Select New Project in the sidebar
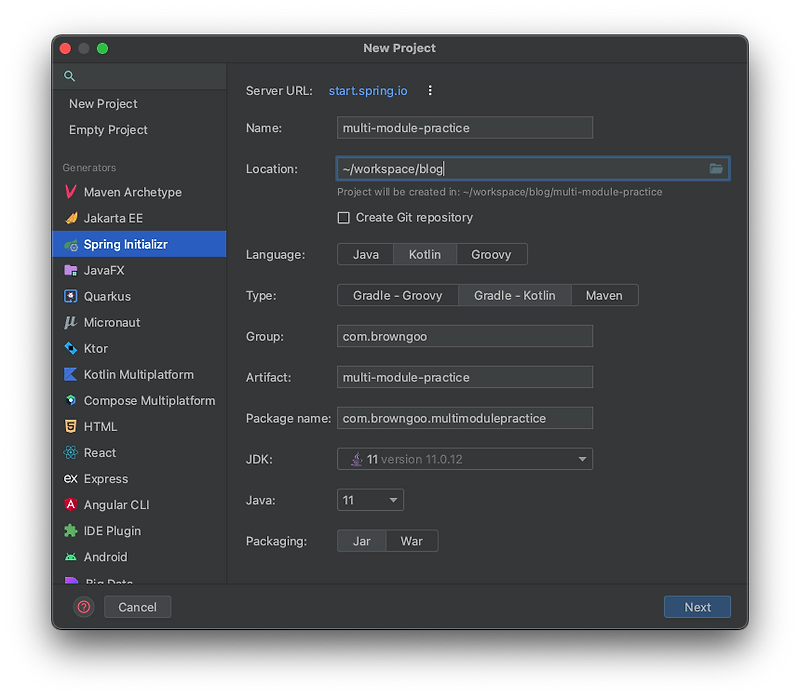 click(103, 103)
